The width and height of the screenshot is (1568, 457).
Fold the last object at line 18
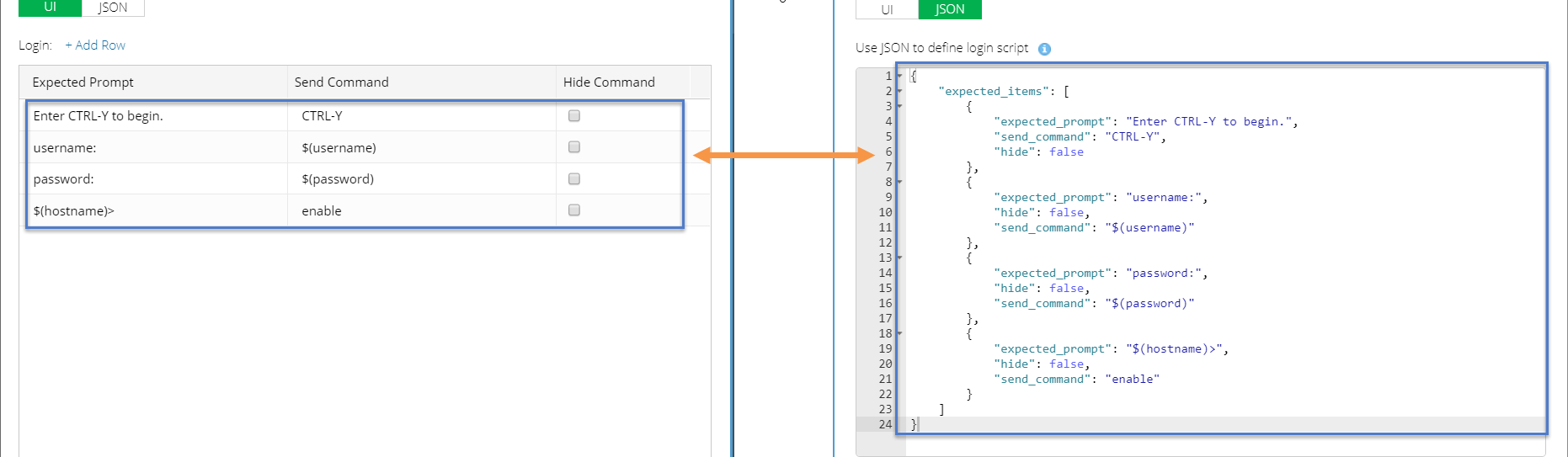(899, 333)
